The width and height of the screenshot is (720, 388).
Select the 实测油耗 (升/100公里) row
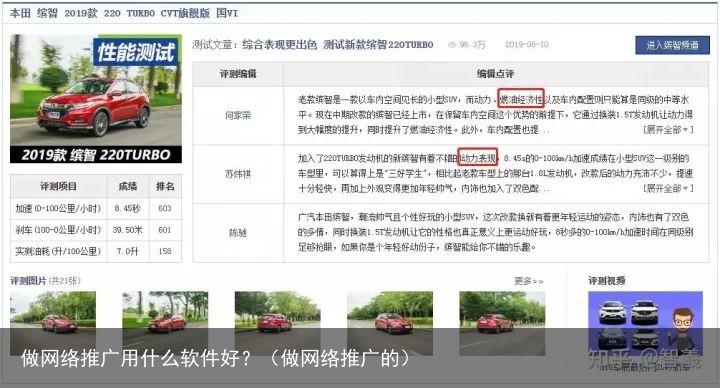(96, 251)
